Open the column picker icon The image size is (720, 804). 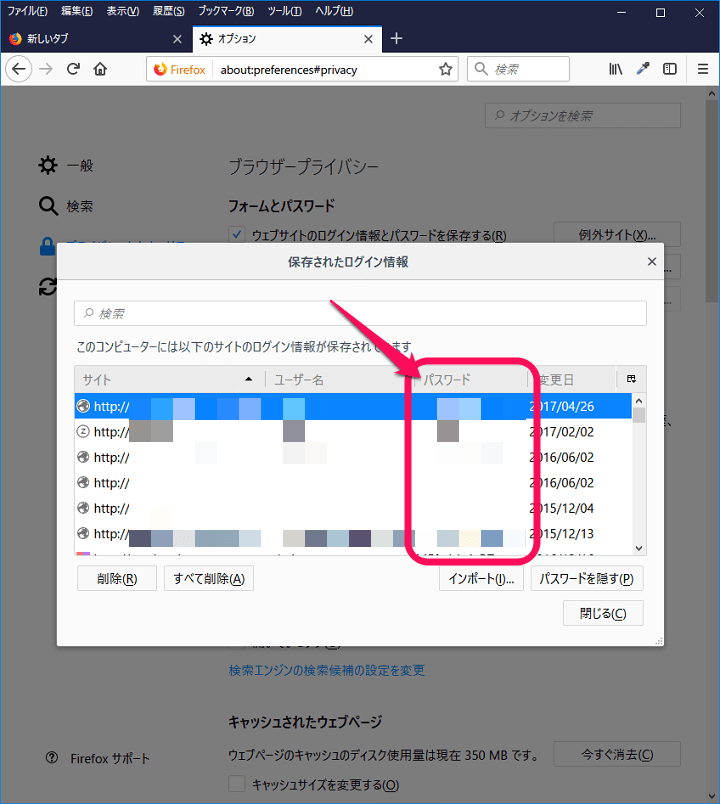631,379
